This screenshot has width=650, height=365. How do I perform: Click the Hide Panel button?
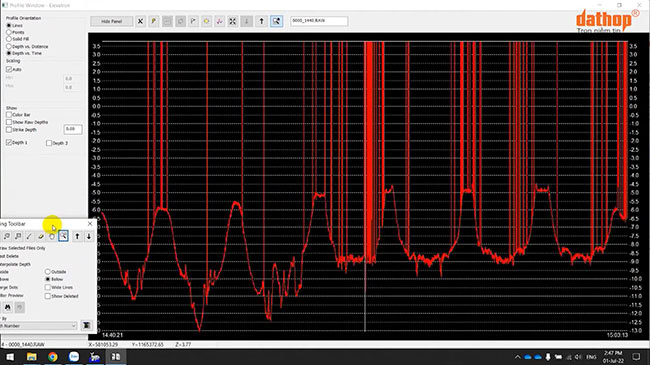tap(112, 21)
